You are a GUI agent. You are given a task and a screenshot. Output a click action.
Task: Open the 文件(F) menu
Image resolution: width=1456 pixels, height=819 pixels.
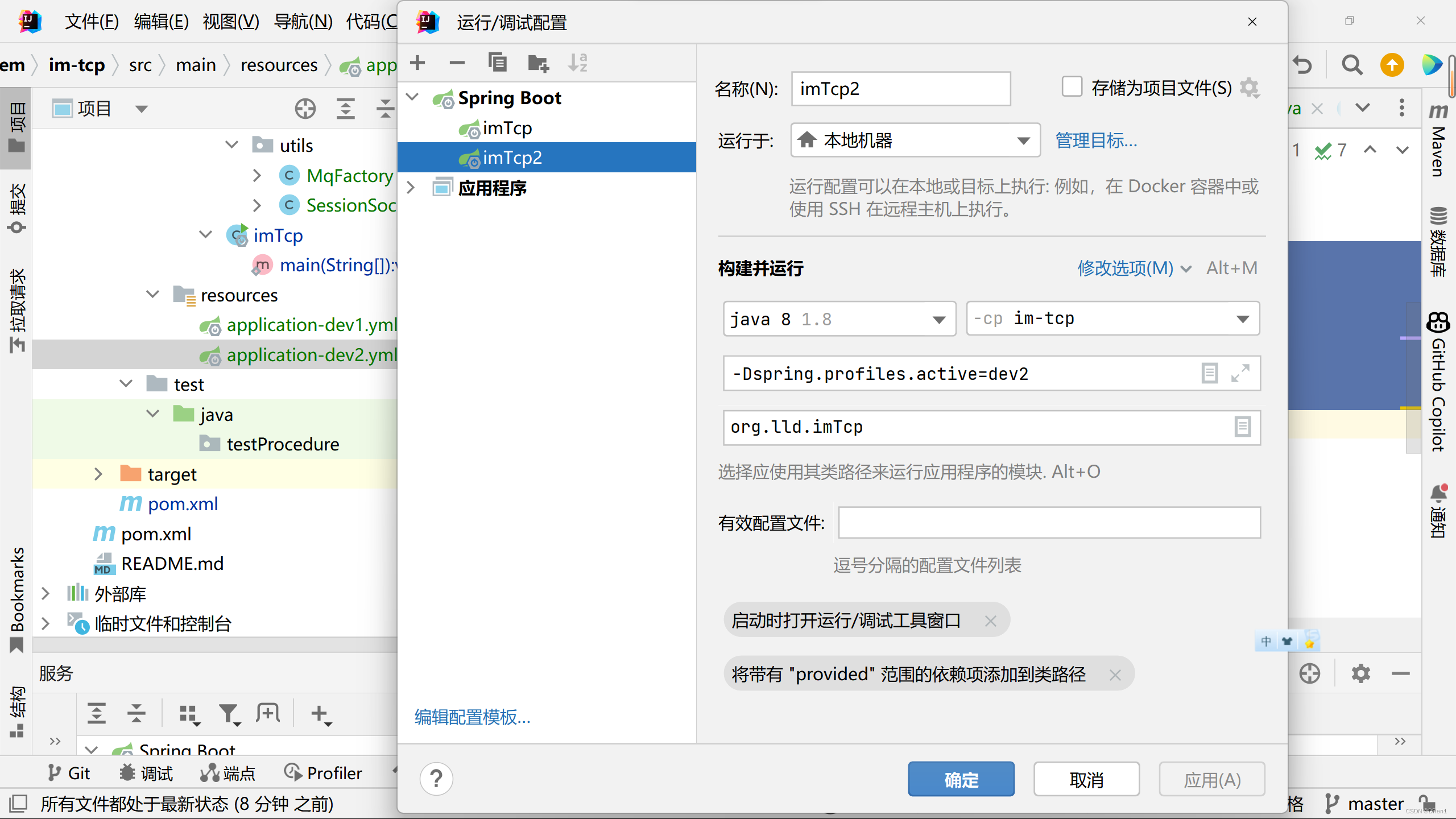[x=92, y=22]
